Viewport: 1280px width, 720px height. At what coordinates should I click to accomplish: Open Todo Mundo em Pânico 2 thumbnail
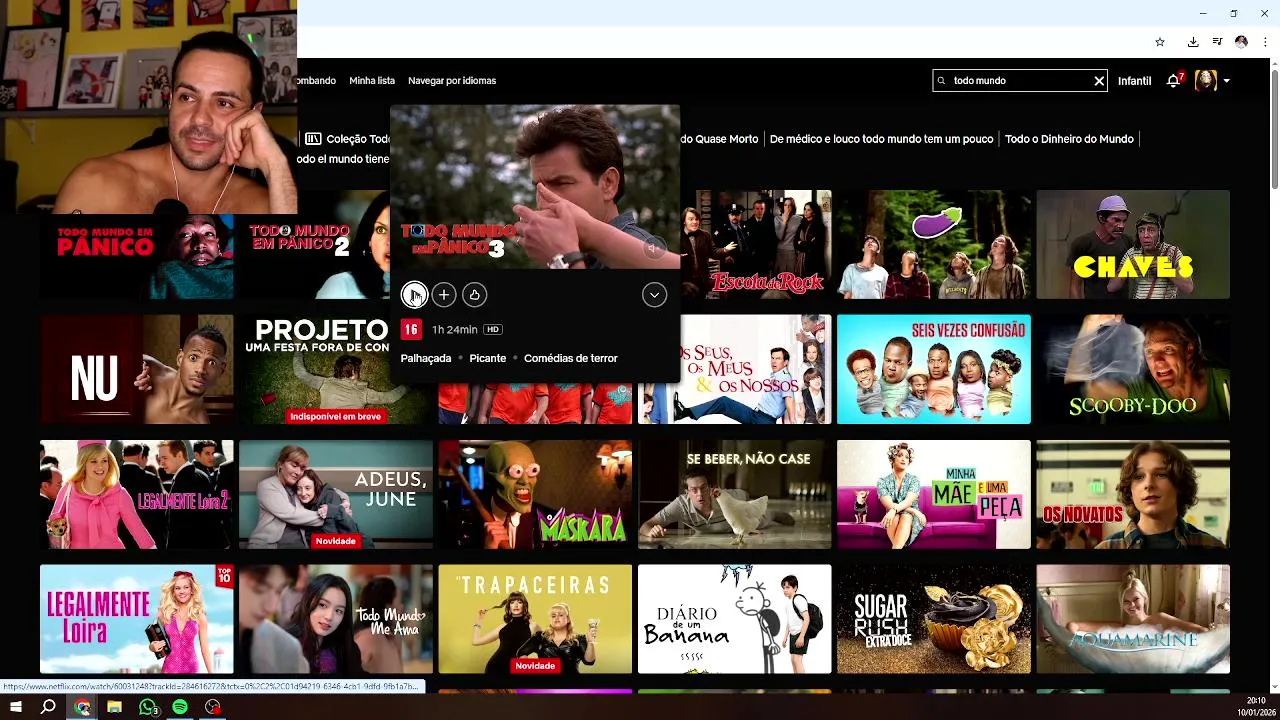tap(314, 245)
